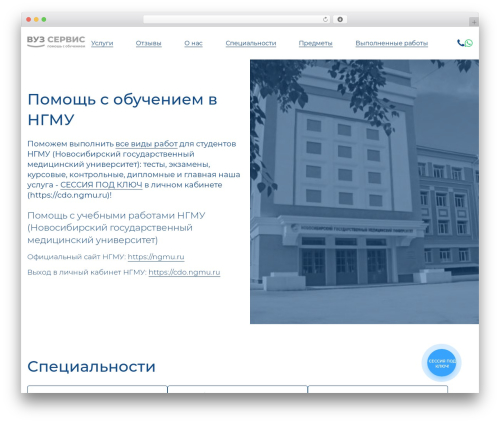The width and height of the screenshot is (500, 423).
Task: Open the Услуги menu item
Action: pyautogui.click(x=102, y=43)
